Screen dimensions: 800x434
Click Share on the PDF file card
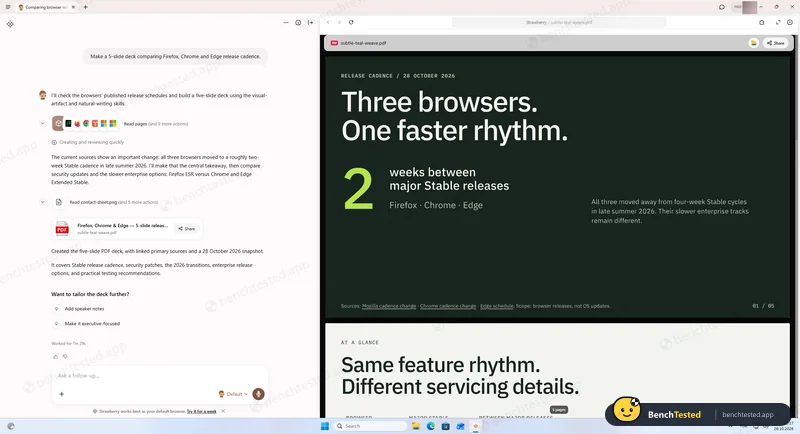tap(187, 228)
